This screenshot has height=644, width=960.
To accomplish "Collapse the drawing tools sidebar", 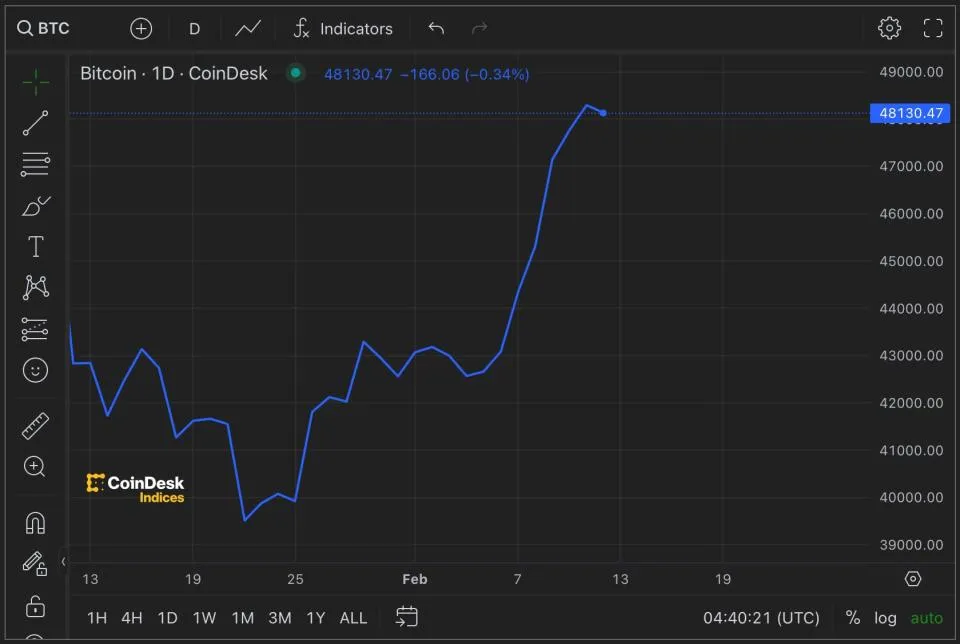I will tap(63, 562).
